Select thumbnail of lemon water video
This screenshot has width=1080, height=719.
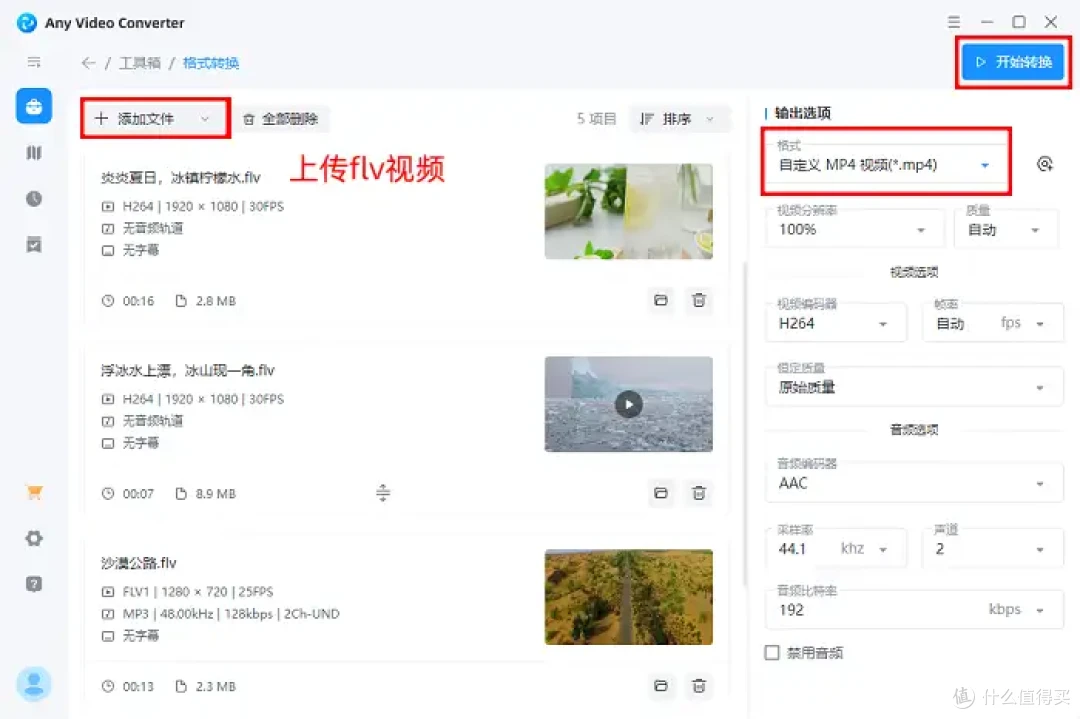tap(628, 211)
